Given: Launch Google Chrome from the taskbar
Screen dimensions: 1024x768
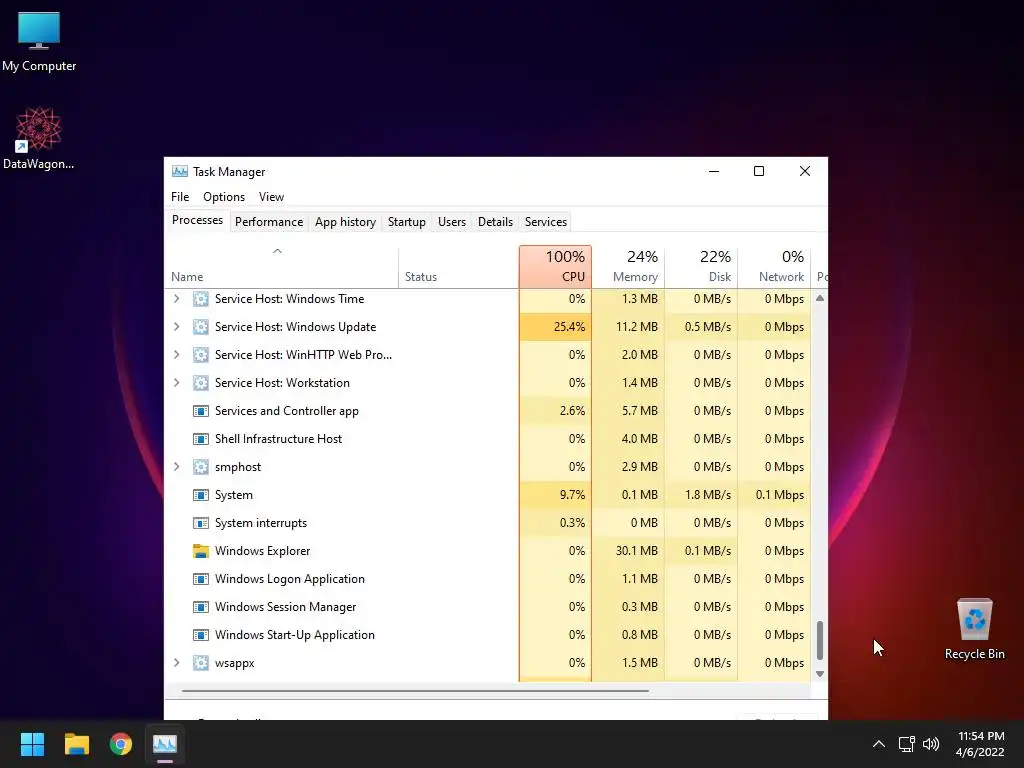Looking at the screenshot, I should (121, 744).
